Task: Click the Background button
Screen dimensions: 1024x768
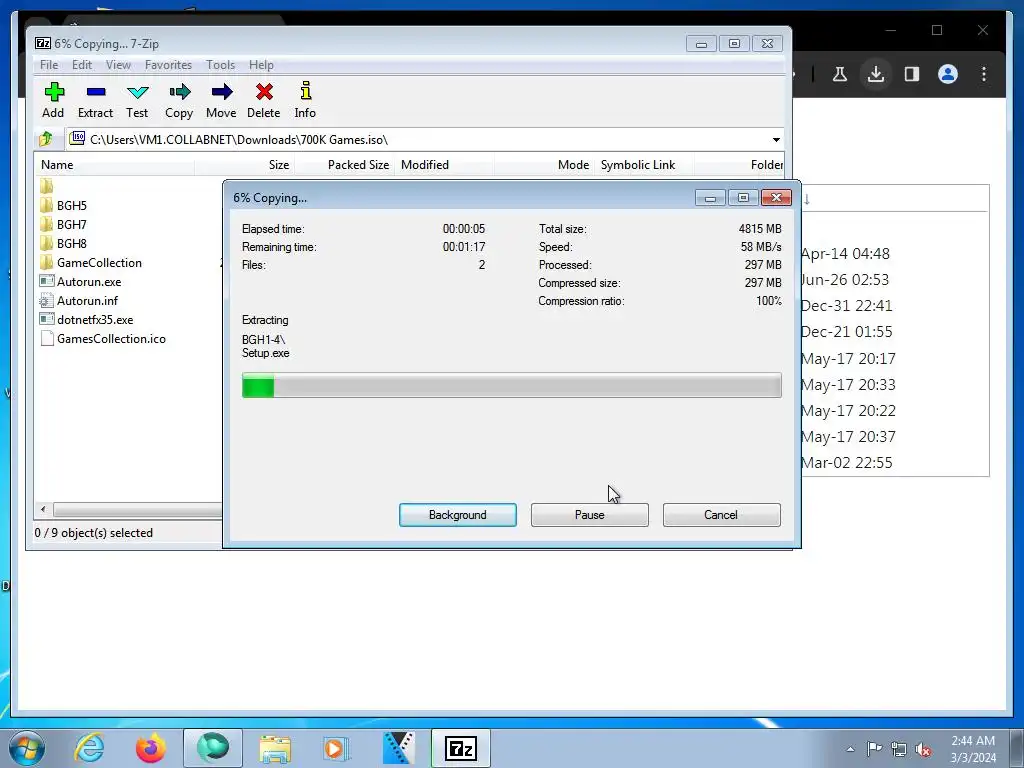Action: pos(458,515)
